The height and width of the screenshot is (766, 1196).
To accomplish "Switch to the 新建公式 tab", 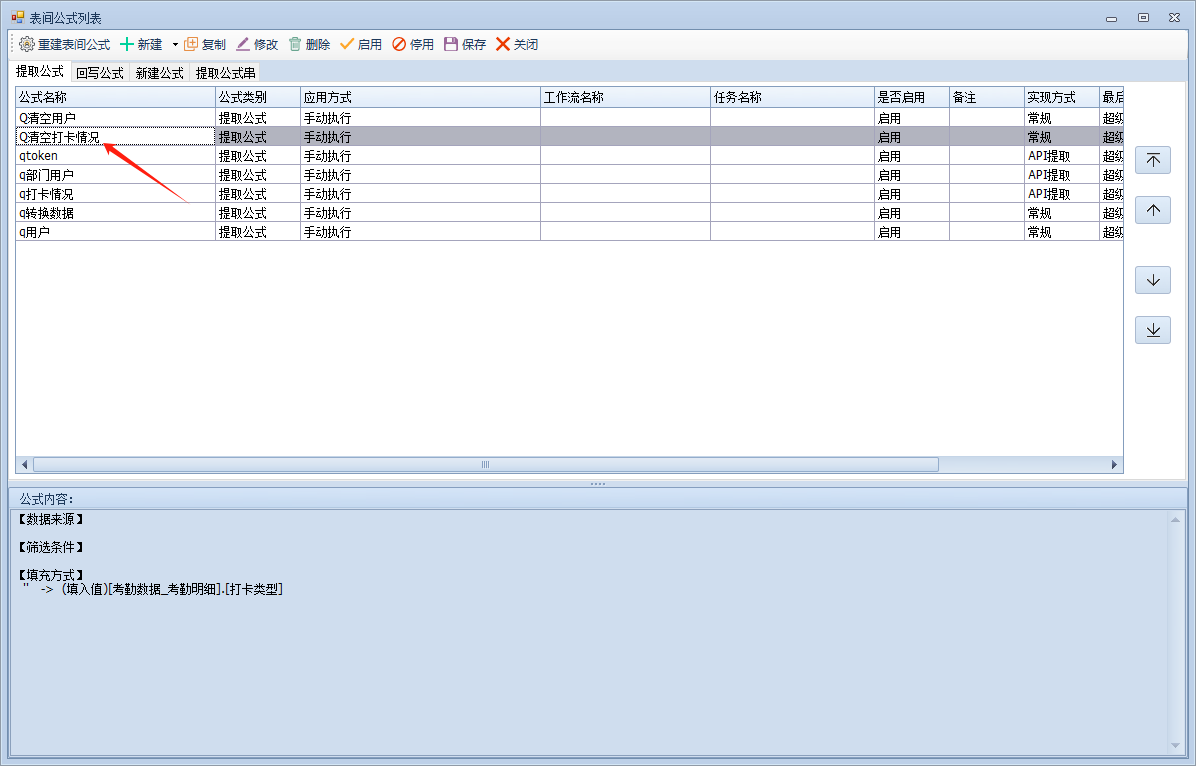I will pos(160,73).
